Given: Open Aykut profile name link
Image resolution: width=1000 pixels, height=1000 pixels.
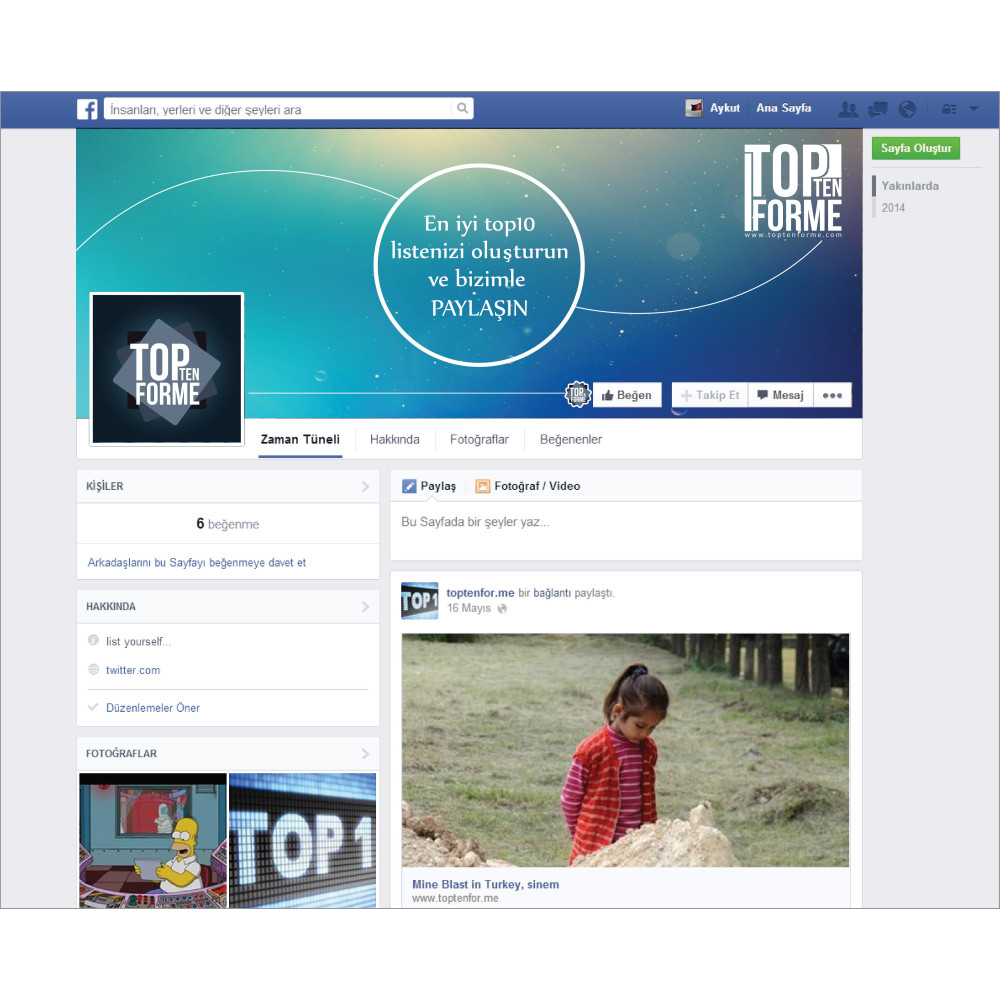Looking at the screenshot, I should (725, 108).
